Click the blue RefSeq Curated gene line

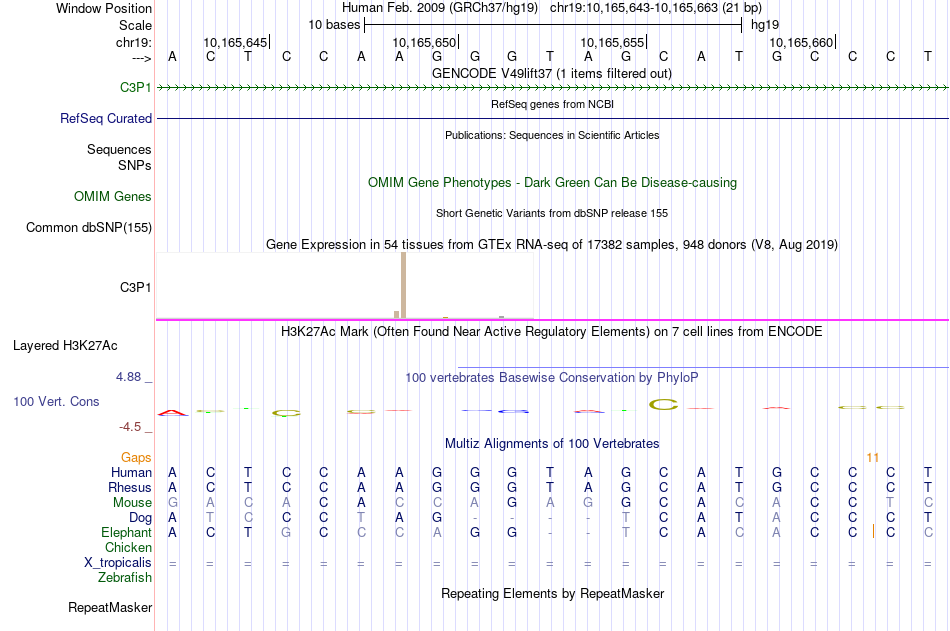click(552, 118)
